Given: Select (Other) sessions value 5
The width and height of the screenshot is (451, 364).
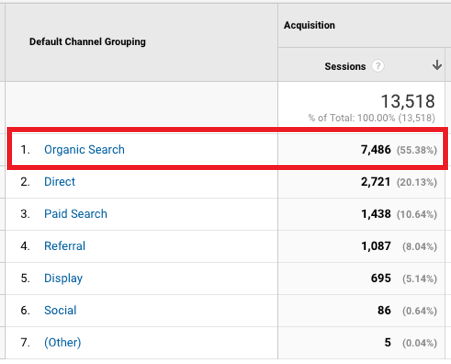Looking at the screenshot, I should pos(388,343).
